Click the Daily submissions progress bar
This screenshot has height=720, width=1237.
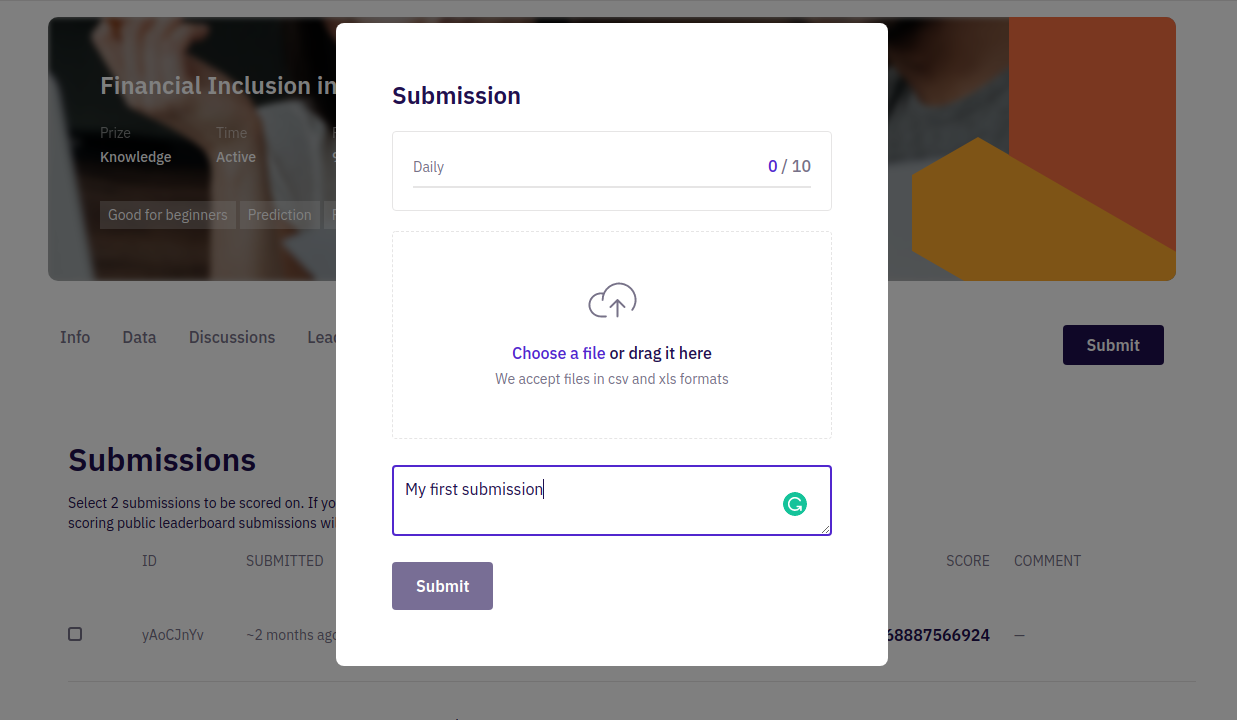pyautogui.click(x=611, y=187)
